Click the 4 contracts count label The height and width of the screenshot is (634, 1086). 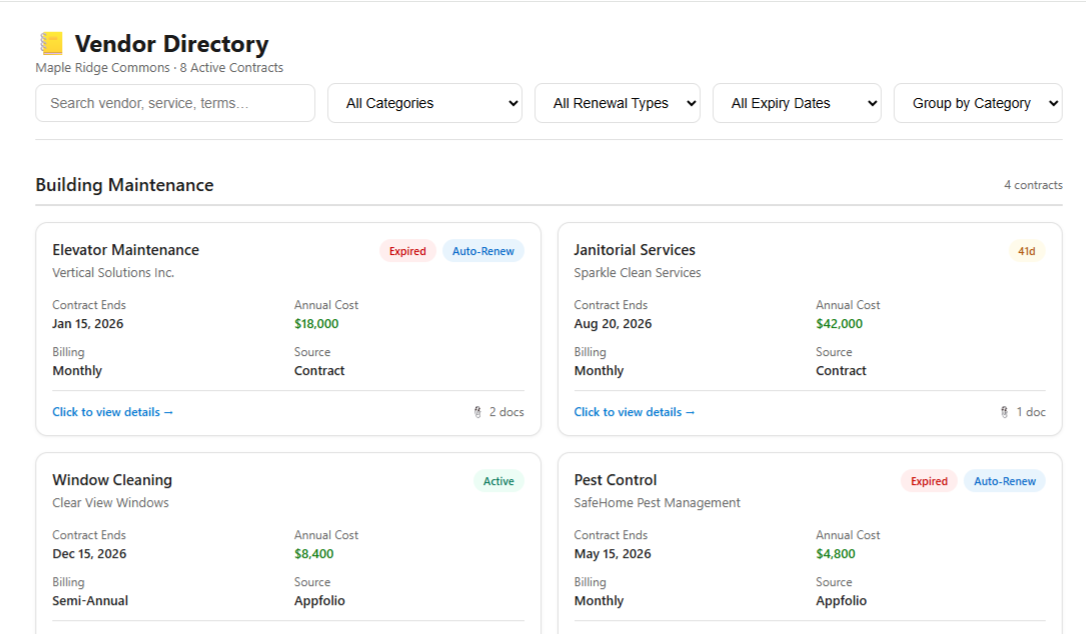tap(1033, 185)
